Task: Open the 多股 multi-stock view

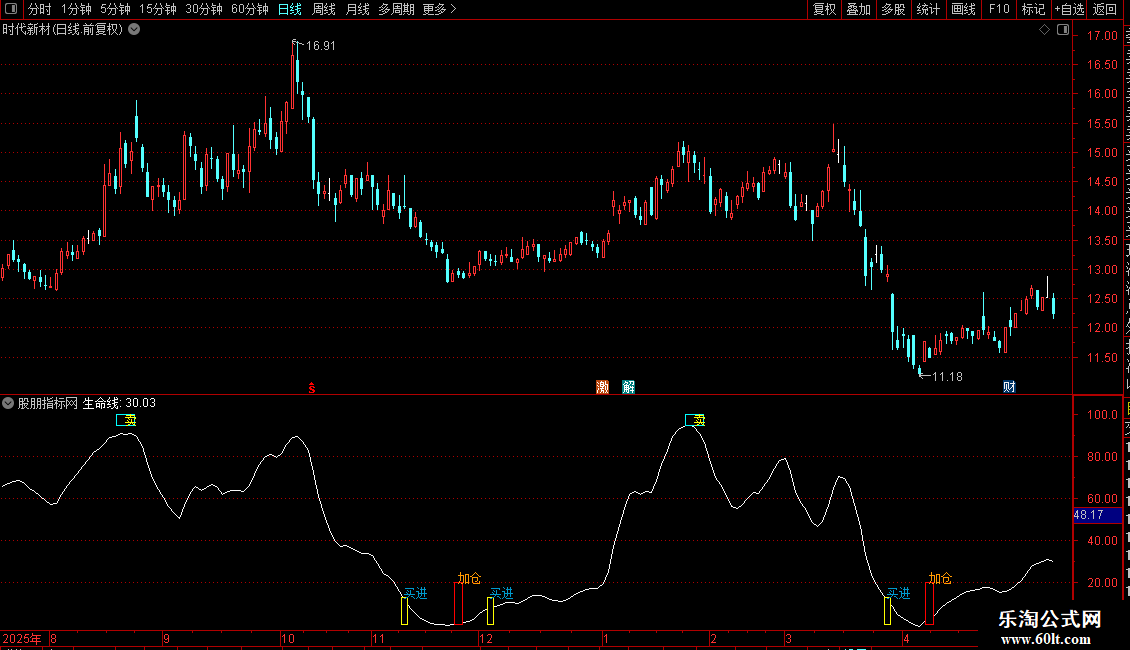Action: (x=894, y=9)
